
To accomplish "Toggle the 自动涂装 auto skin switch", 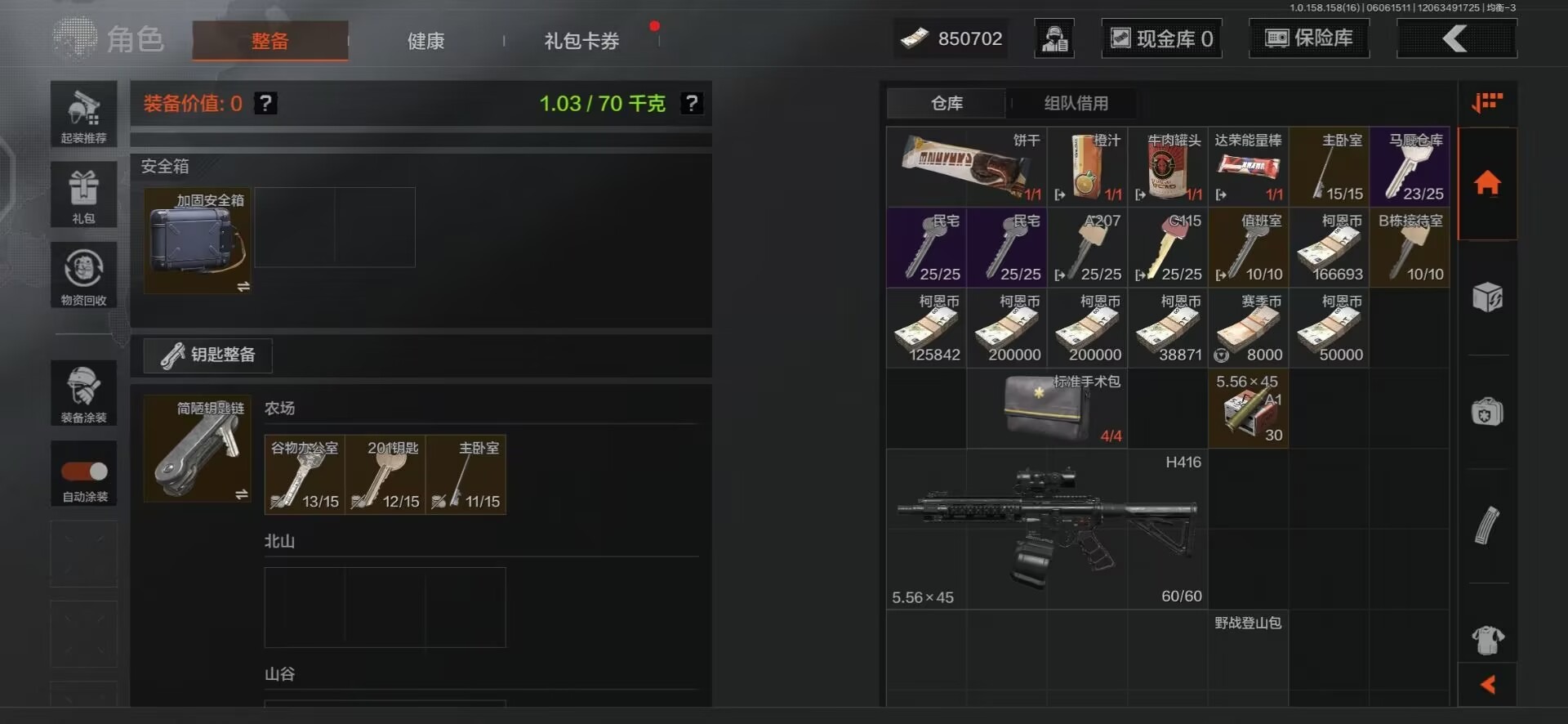I will coord(84,471).
